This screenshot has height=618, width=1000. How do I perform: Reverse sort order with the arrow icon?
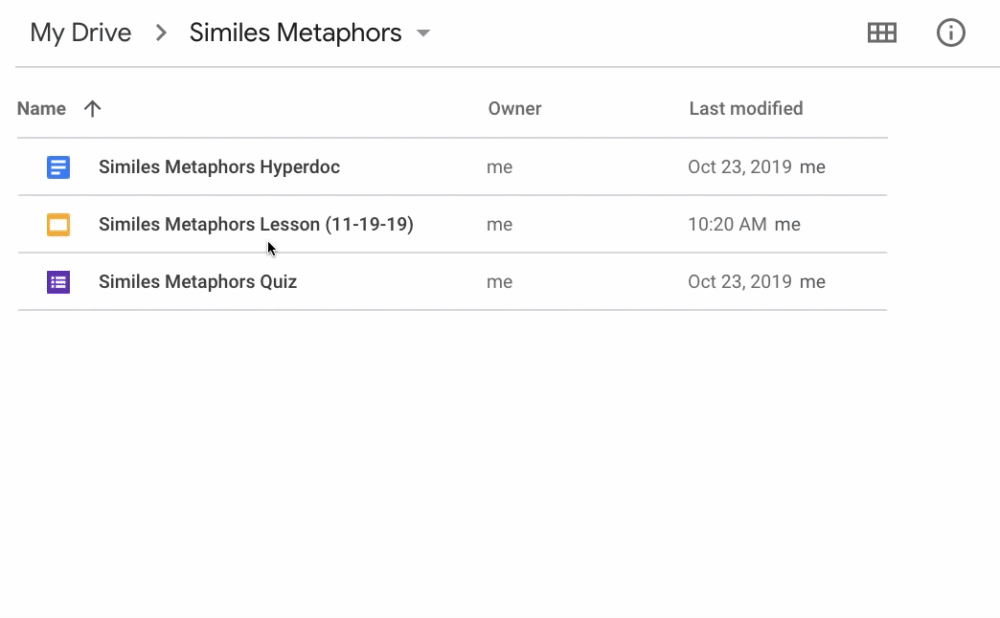pyautogui.click(x=92, y=108)
